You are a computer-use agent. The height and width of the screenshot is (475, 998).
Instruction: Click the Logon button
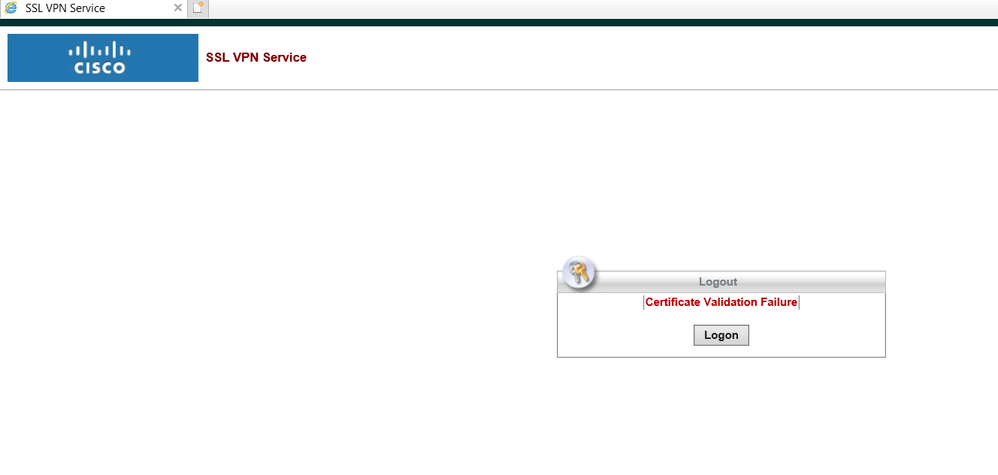[x=720, y=335]
